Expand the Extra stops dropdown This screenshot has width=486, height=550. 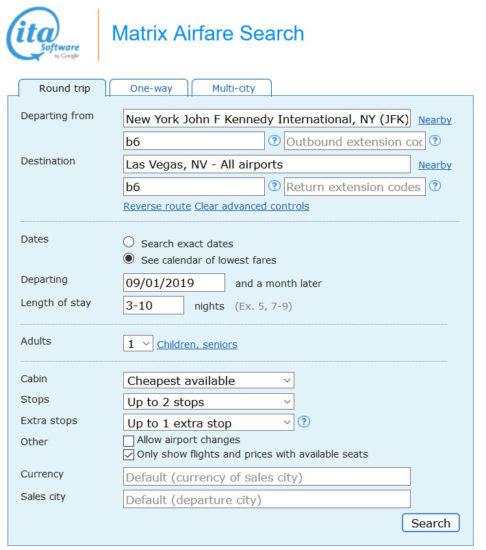(x=209, y=423)
